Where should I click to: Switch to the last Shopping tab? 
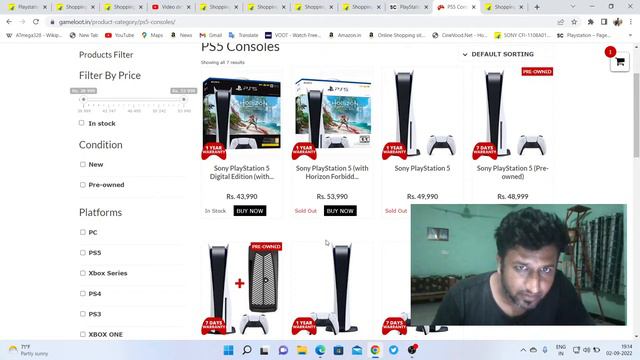504,7
